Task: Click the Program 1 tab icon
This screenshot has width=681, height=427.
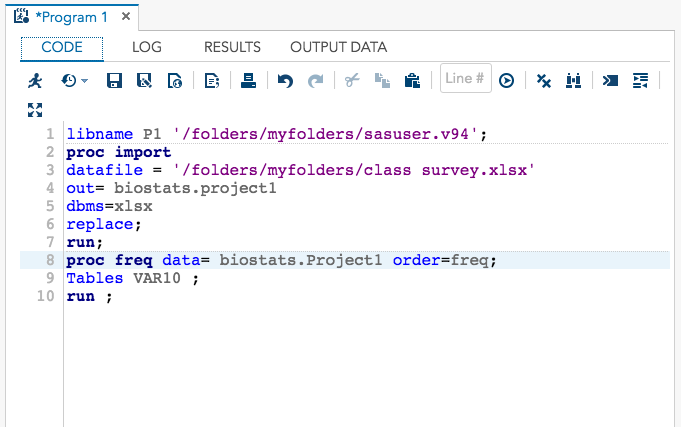Action: pyautogui.click(x=21, y=17)
